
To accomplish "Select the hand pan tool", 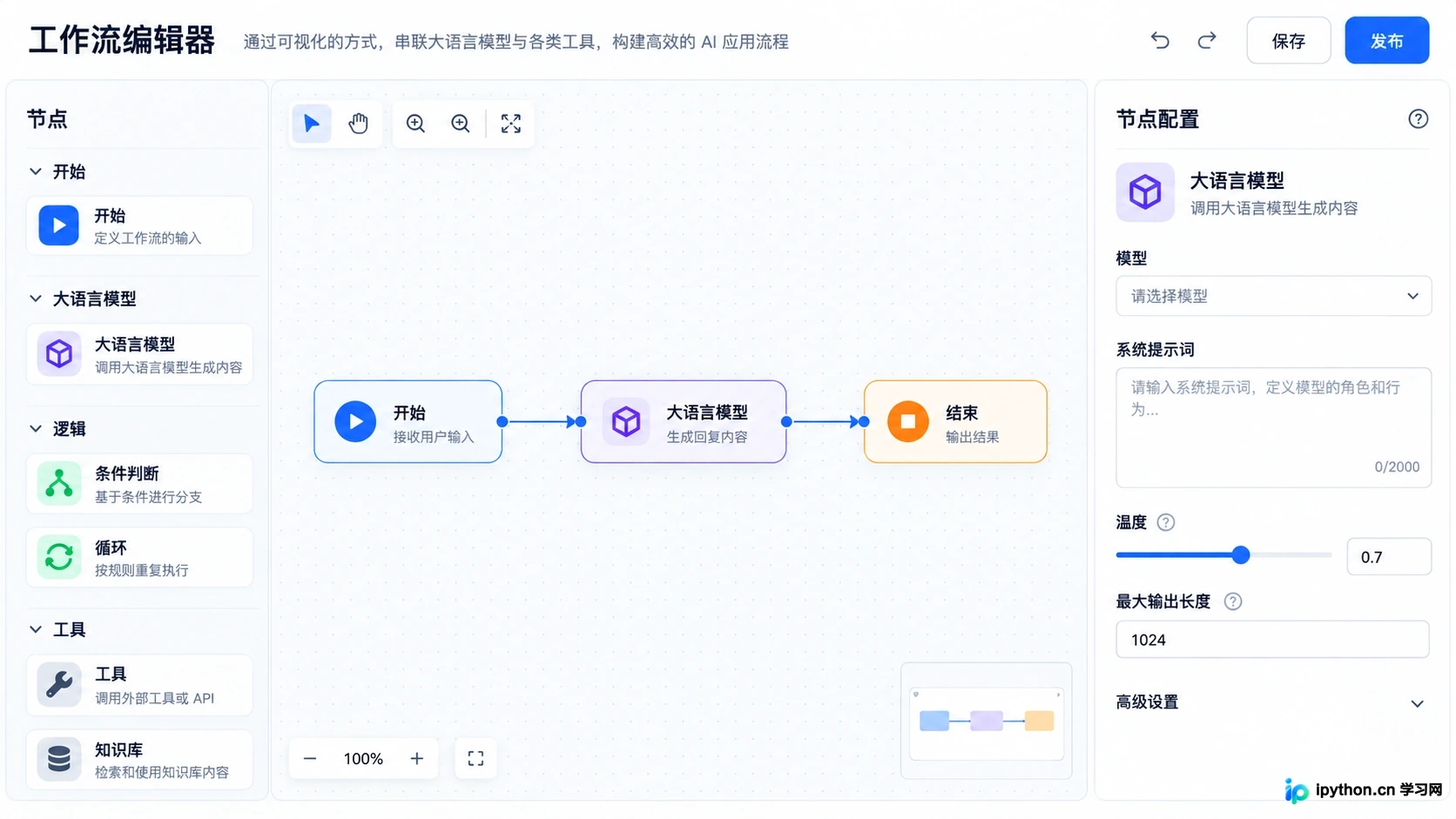I will 358,124.
